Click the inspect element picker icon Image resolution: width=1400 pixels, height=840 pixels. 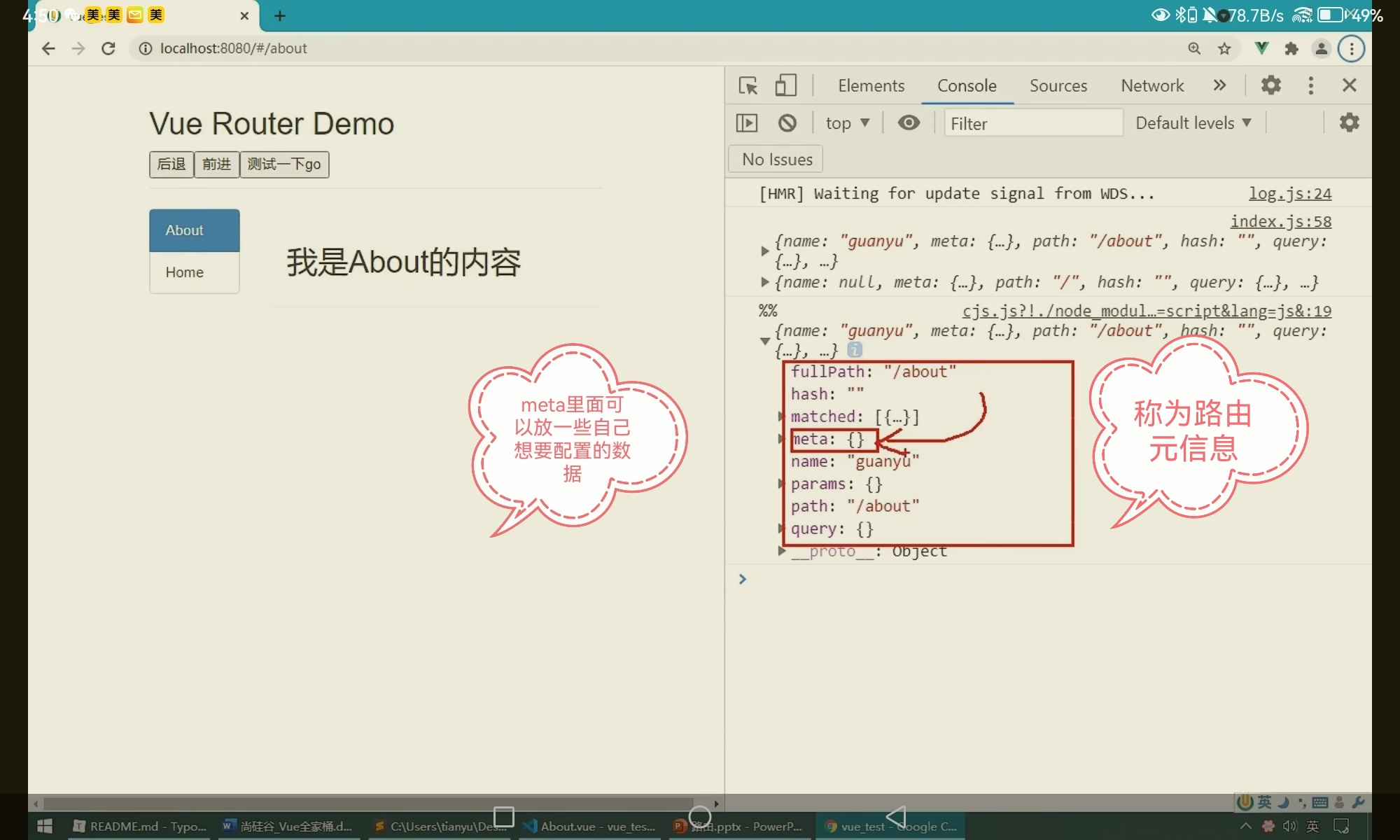748,85
